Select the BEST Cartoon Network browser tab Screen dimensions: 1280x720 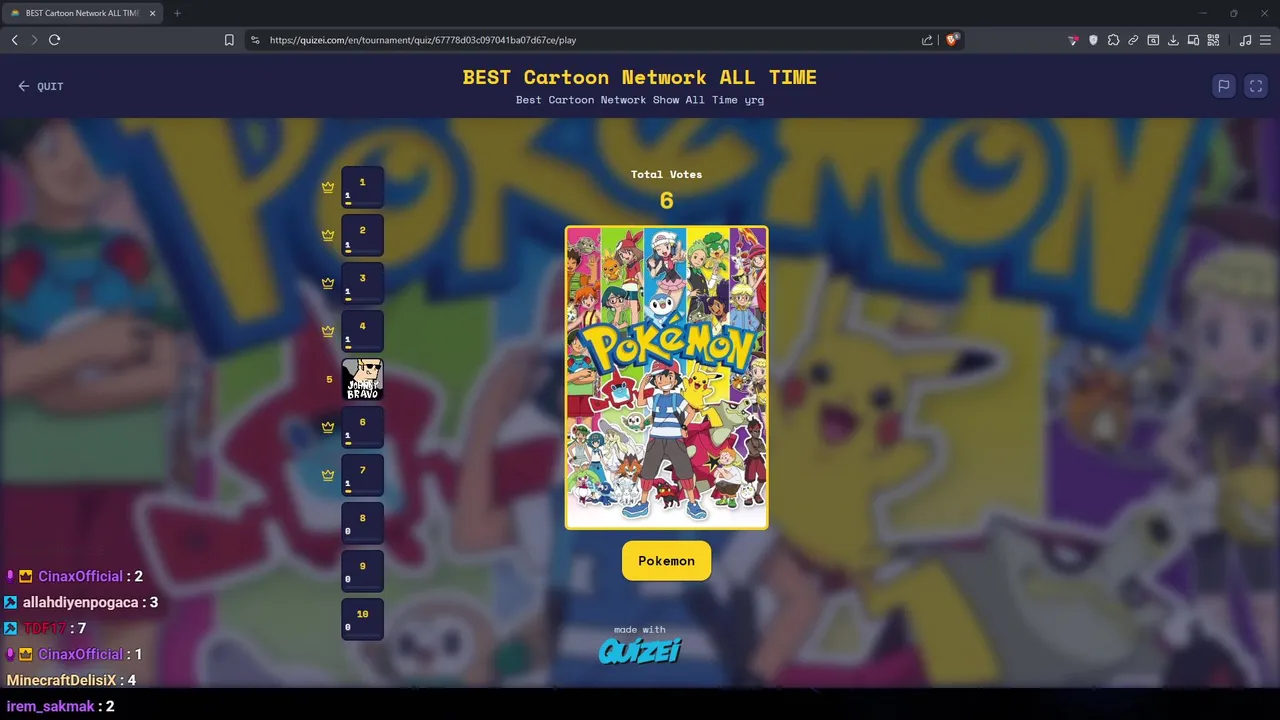(82, 13)
